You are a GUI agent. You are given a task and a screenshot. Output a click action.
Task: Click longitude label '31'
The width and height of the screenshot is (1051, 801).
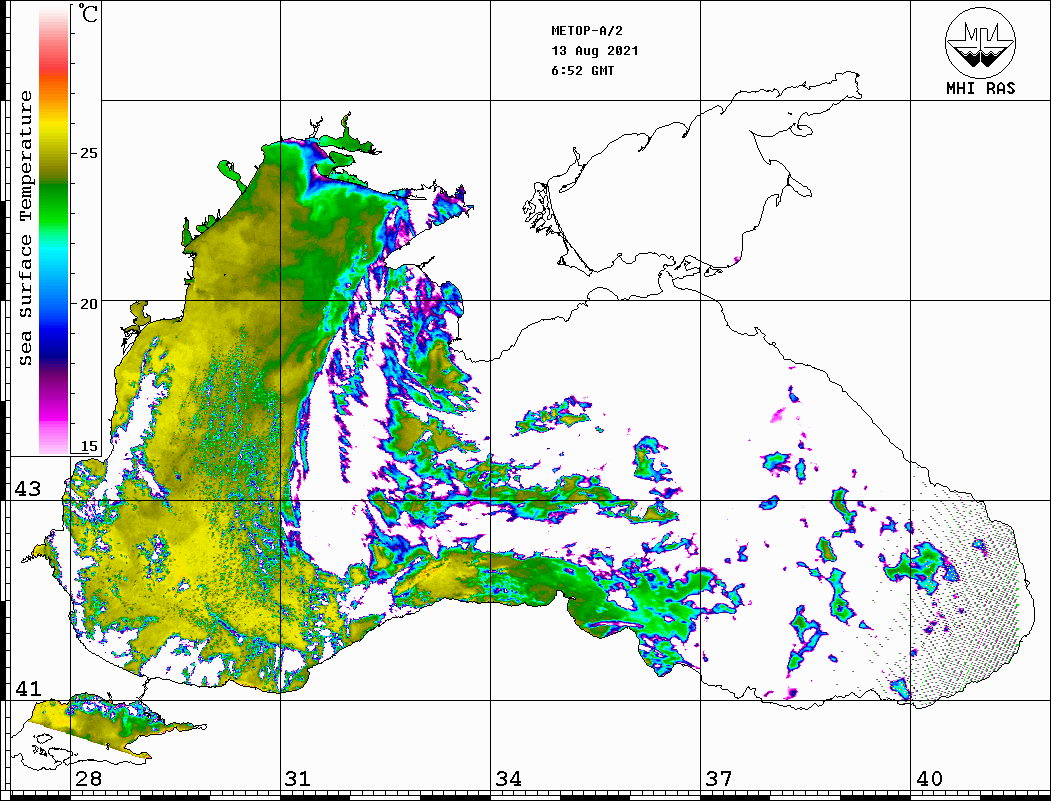coord(298,778)
